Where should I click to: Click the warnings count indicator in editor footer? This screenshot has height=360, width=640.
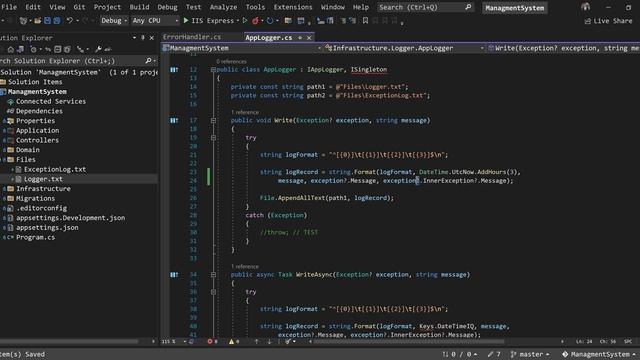click(x=234, y=342)
